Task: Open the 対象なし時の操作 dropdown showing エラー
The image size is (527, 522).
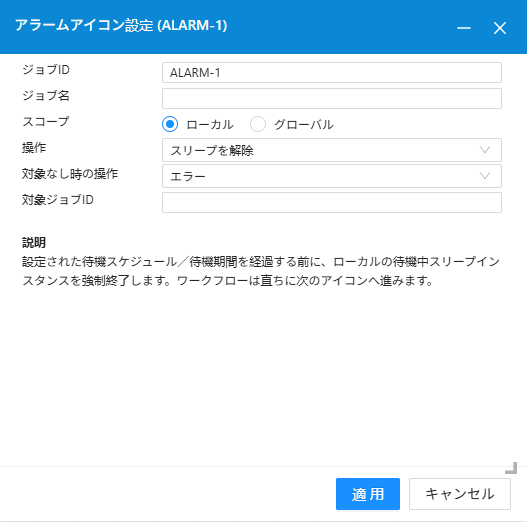Action: (x=332, y=176)
